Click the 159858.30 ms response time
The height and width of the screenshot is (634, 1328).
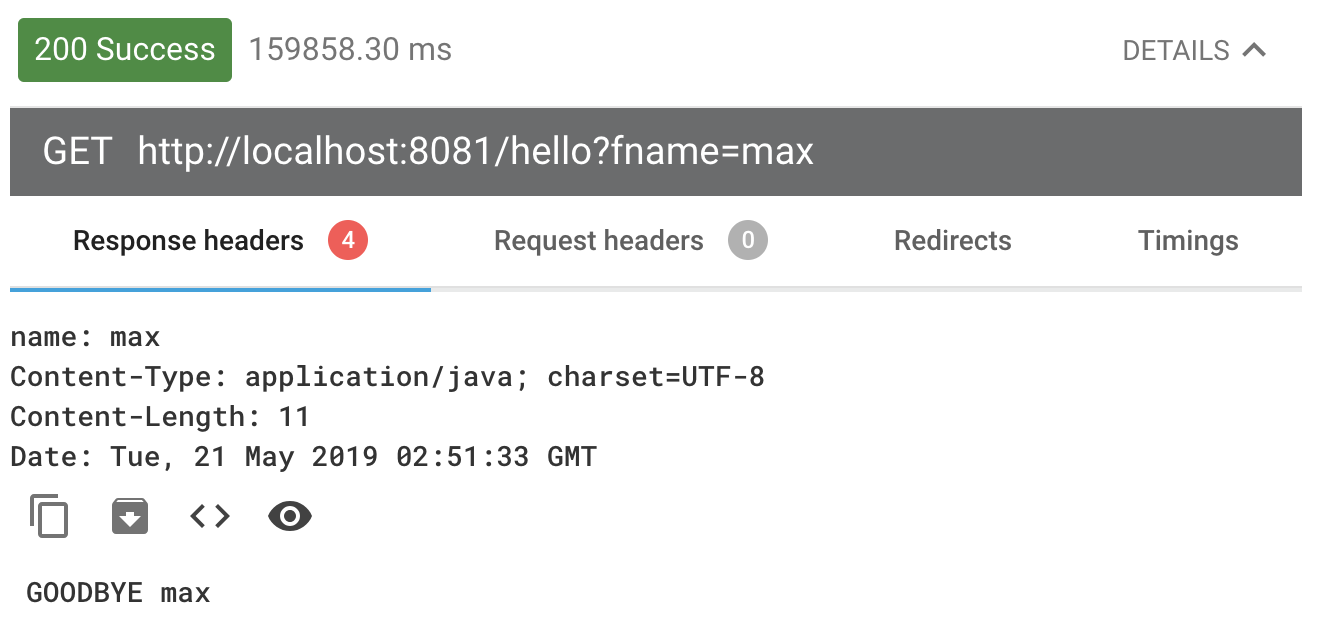[350, 49]
